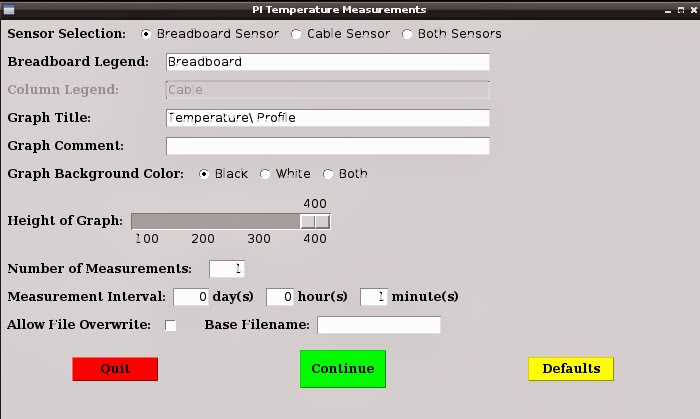
Task: Click the 'Graph Background Color:' label
Action: point(96,174)
